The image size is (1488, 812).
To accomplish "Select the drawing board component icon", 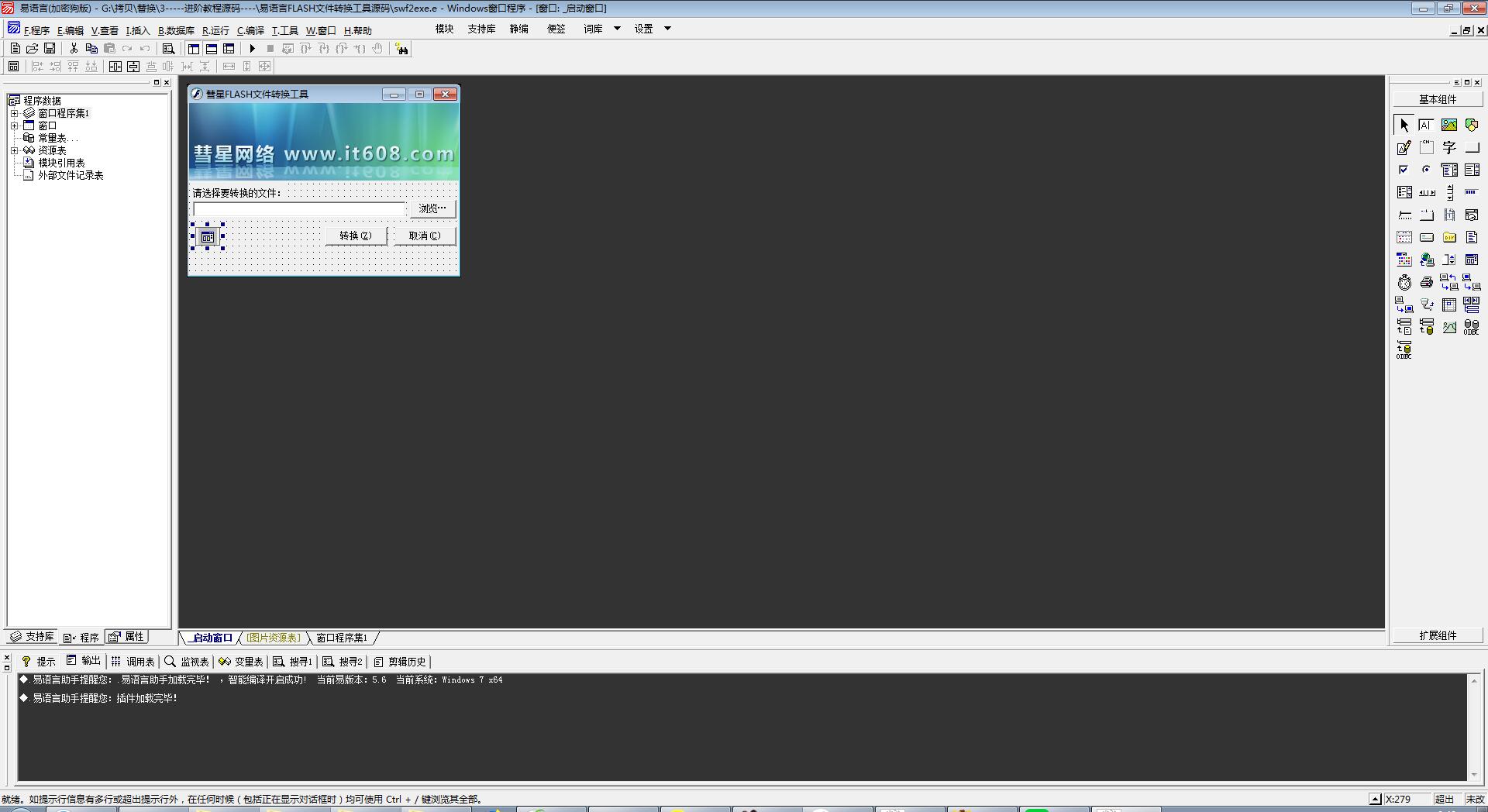I will coord(1404,147).
